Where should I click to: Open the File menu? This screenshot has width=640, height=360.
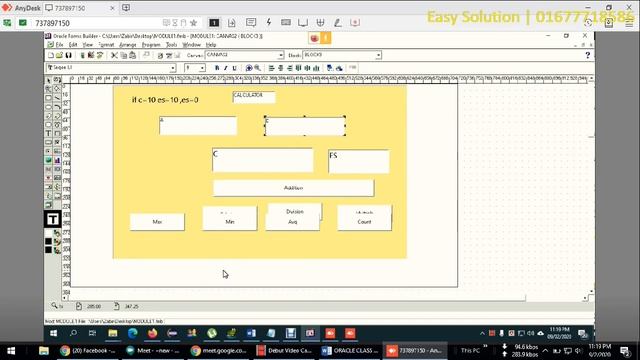(x=59, y=44)
